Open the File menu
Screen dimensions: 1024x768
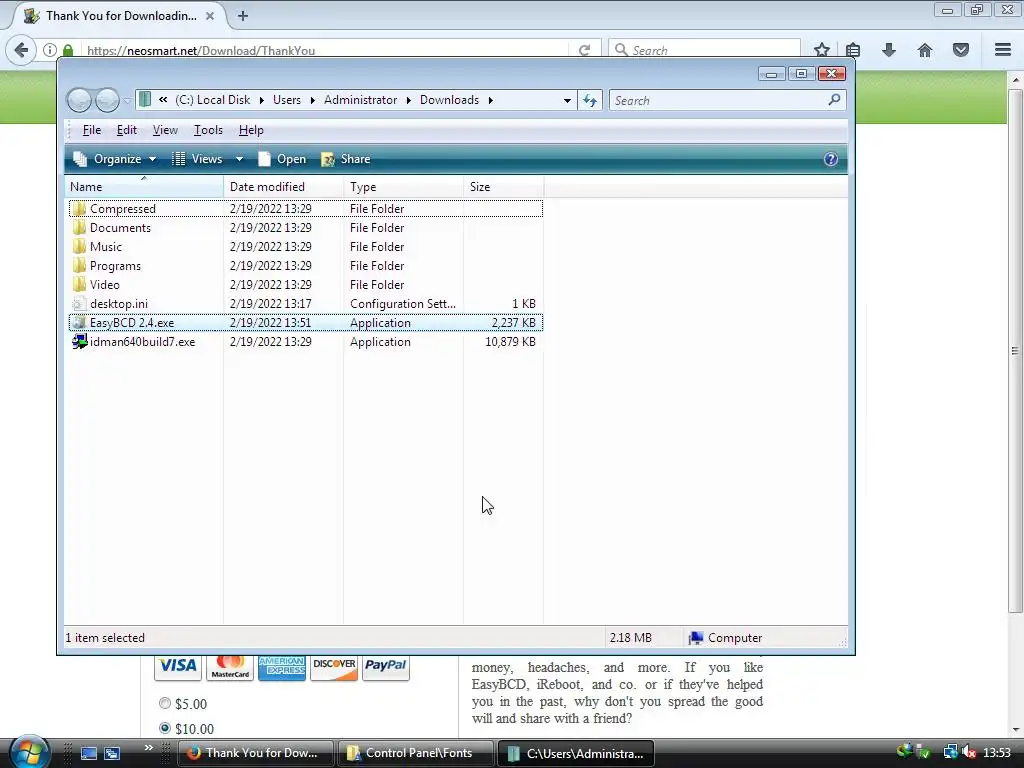pyautogui.click(x=91, y=130)
